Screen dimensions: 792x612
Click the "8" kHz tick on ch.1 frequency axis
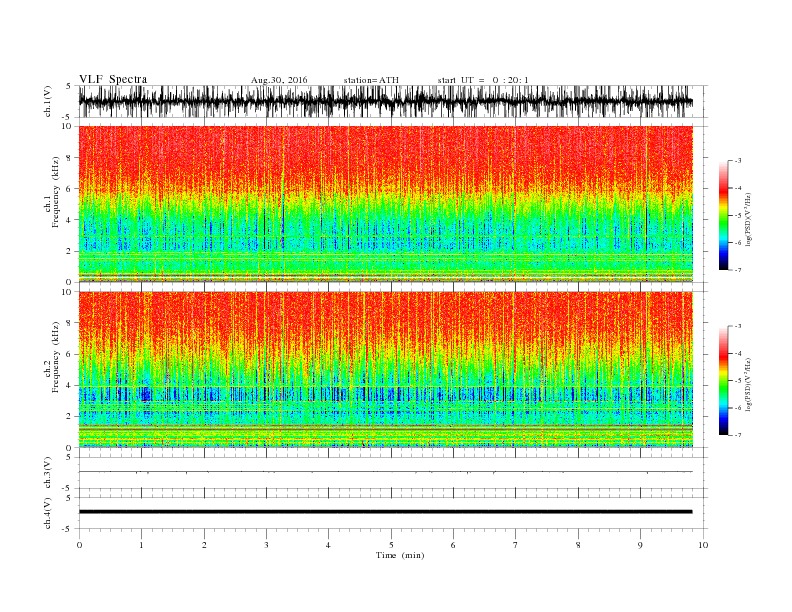[69, 158]
